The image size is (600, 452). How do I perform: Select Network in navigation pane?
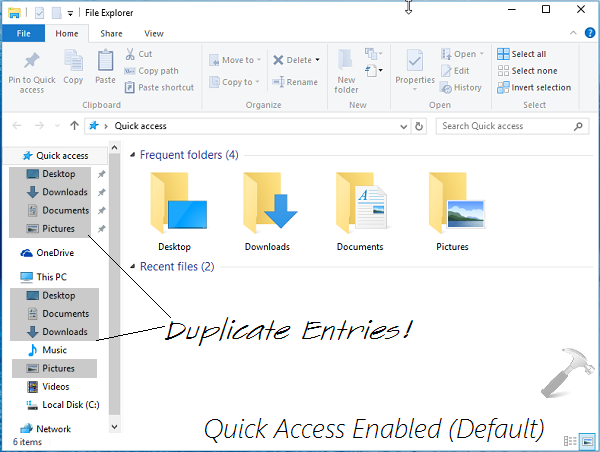click(46, 429)
